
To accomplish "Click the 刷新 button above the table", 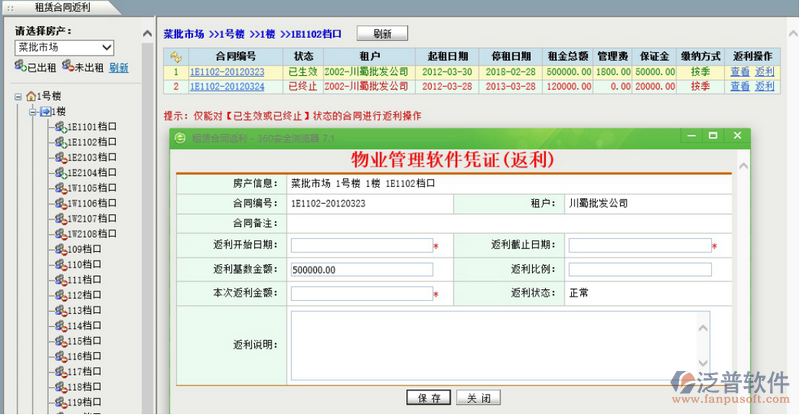I will (382, 34).
